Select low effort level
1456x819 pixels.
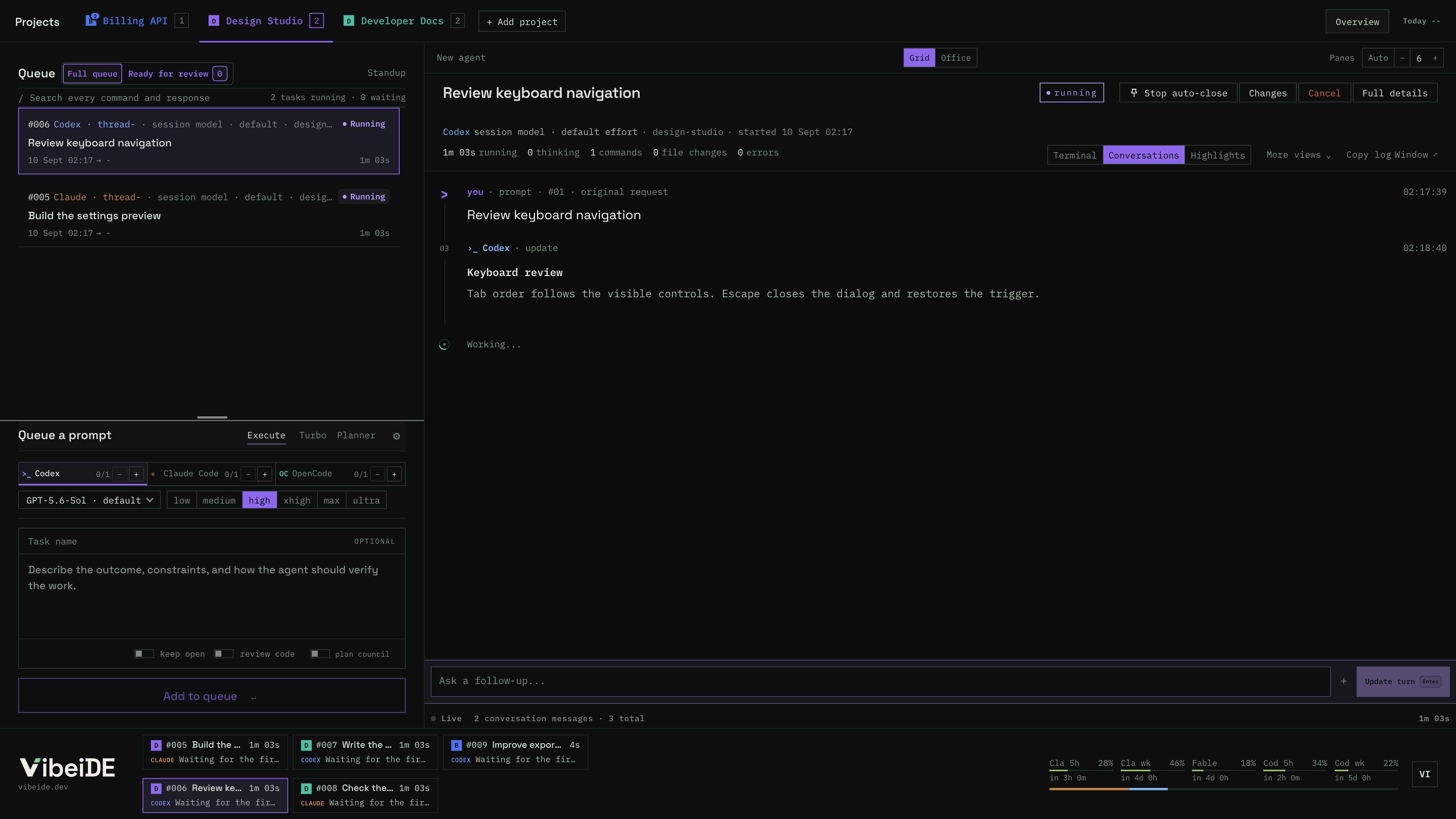[x=182, y=500]
